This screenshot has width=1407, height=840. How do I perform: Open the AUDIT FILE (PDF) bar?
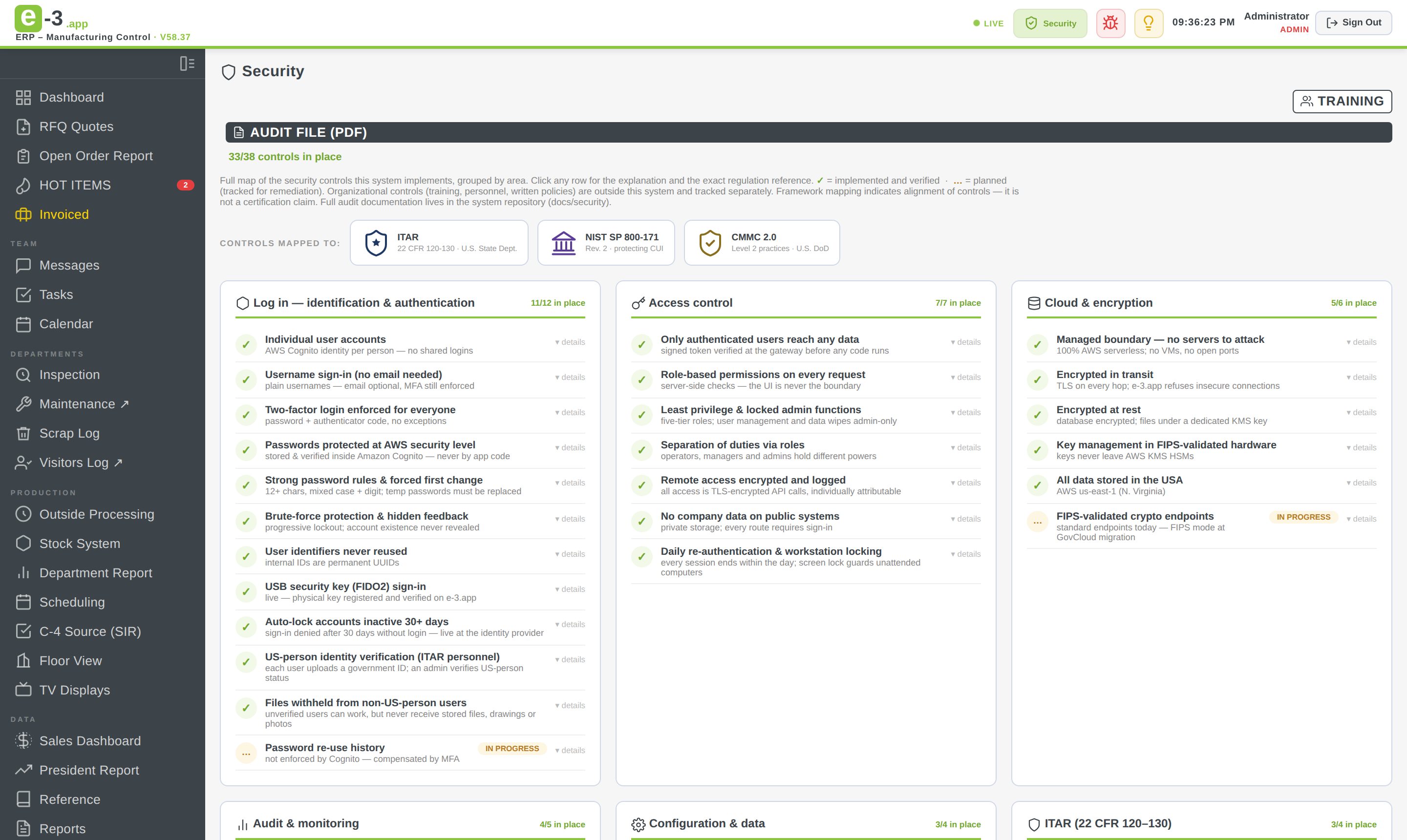809,132
